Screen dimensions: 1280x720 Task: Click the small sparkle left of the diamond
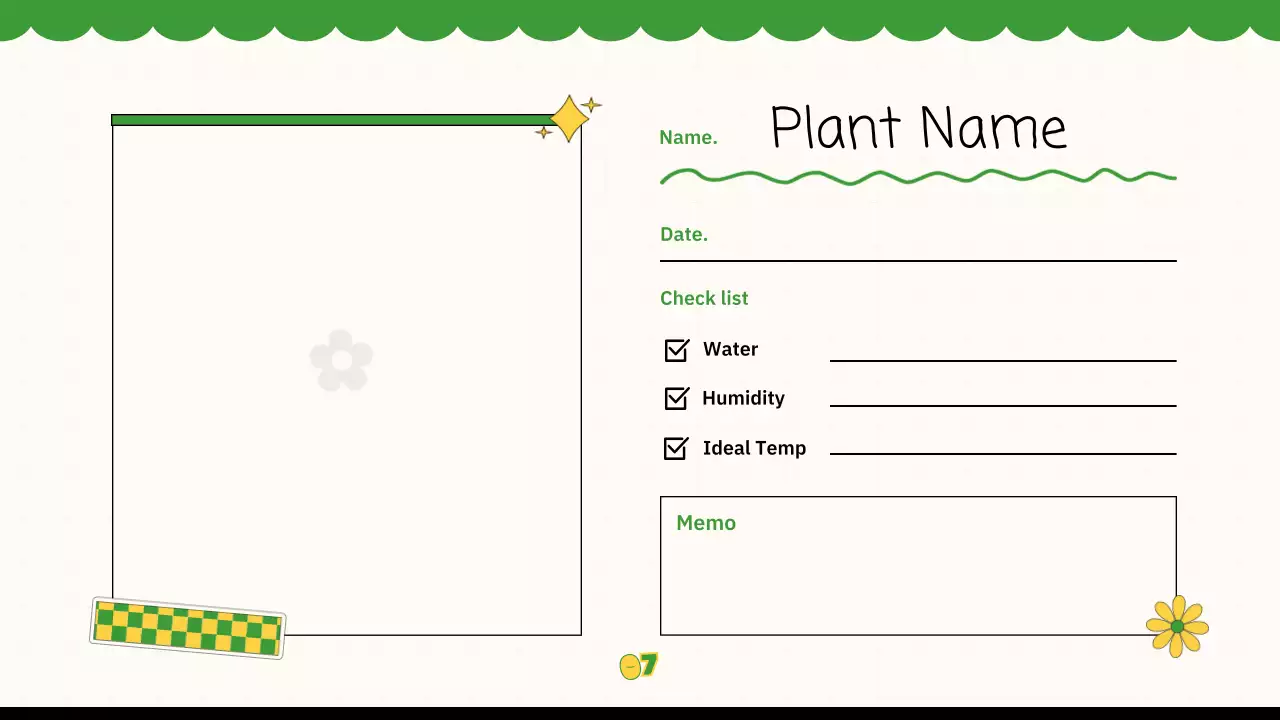543,133
